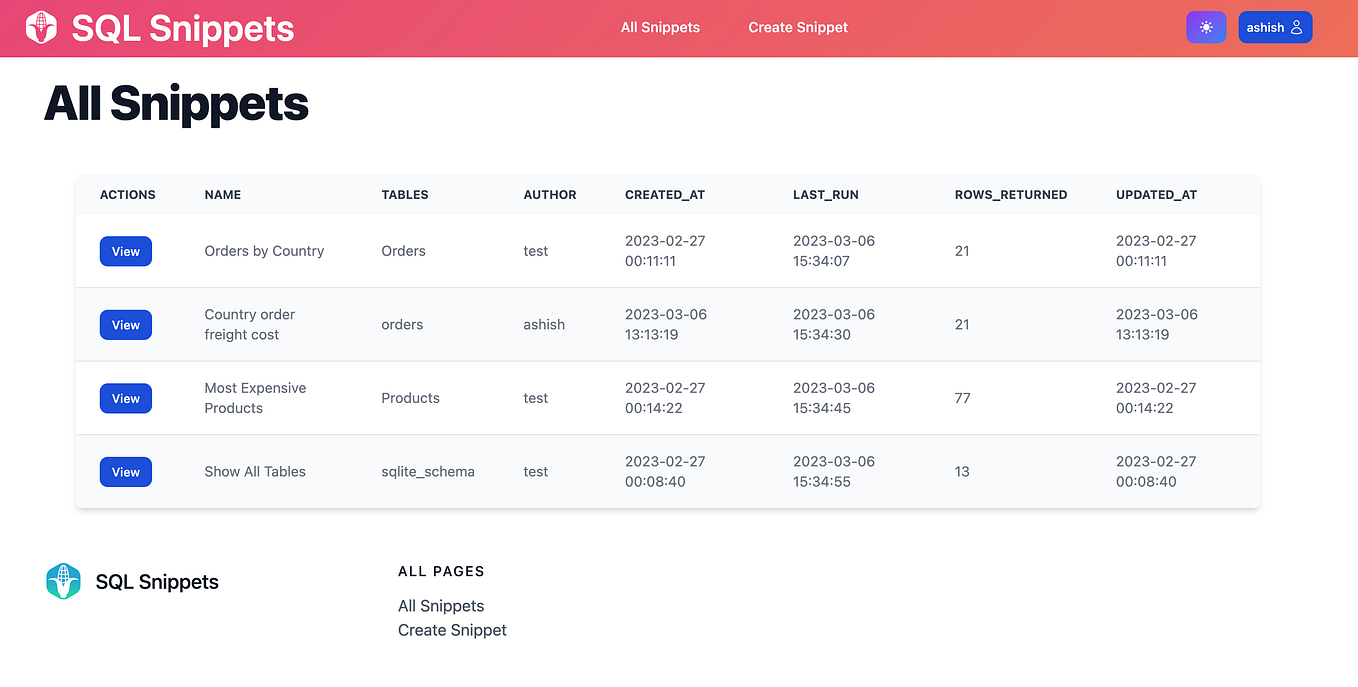View the Show All Tables snippet
Image resolution: width=1358 pixels, height=687 pixels.
(x=125, y=471)
